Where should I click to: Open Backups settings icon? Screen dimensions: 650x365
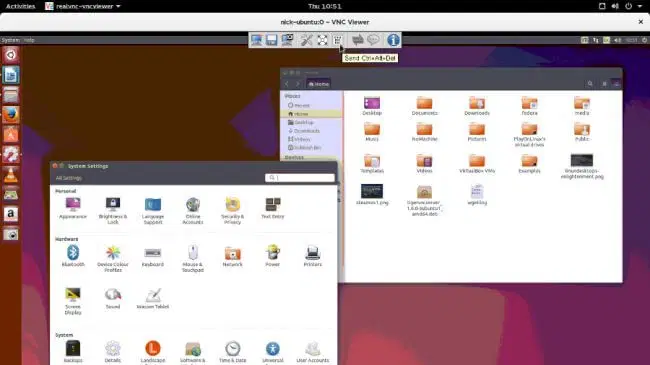coord(73,352)
